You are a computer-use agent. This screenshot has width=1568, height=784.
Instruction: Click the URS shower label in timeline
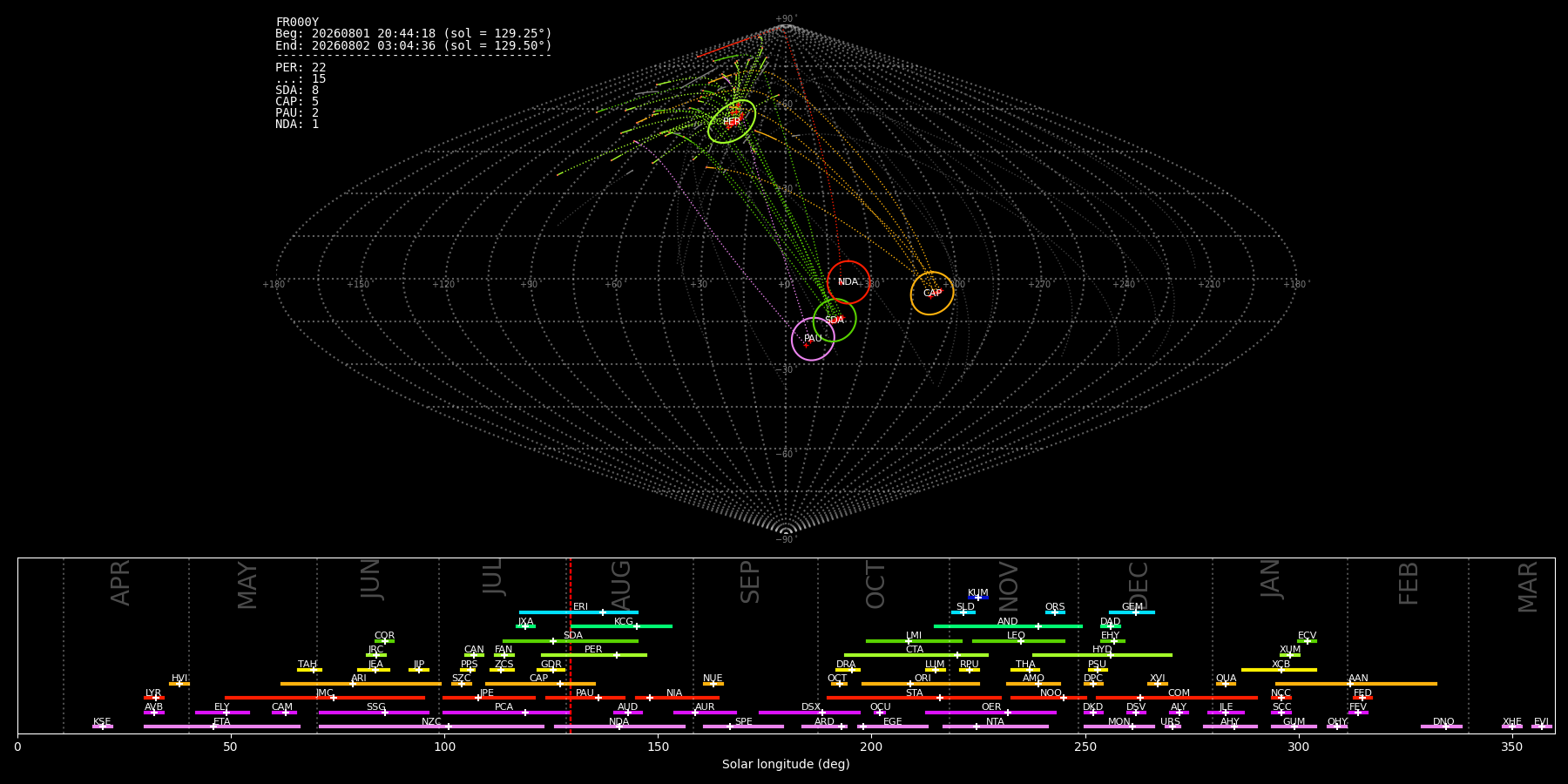pyautogui.click(x=1170, y=722)
